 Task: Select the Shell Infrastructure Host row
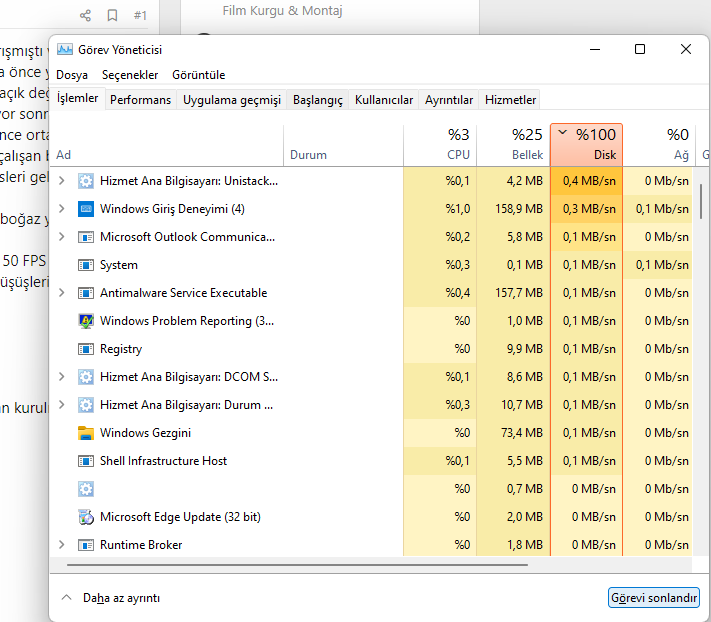(371, 461)
